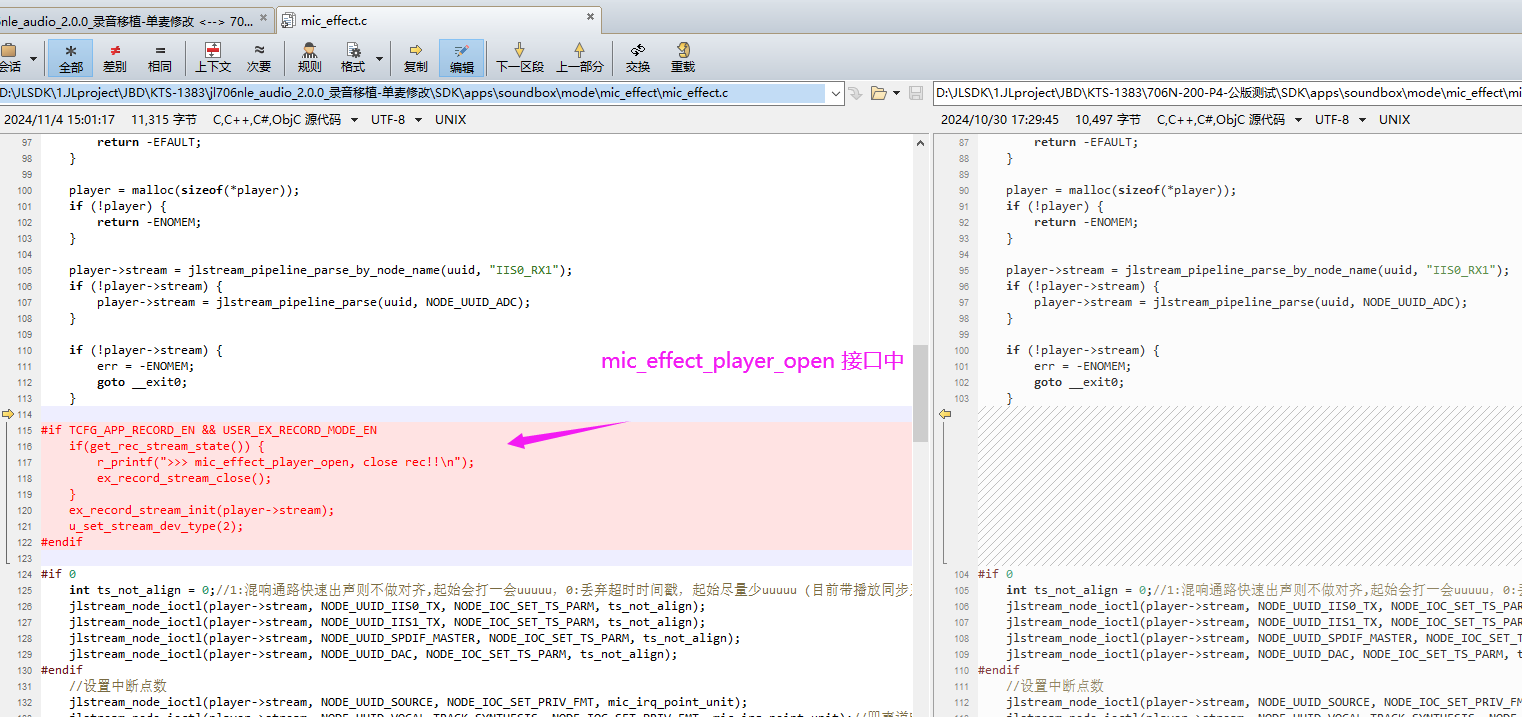Toggle the 编辑 (Edit) mode button
This screenshot has width=1522, height=717.
(461, 58)
